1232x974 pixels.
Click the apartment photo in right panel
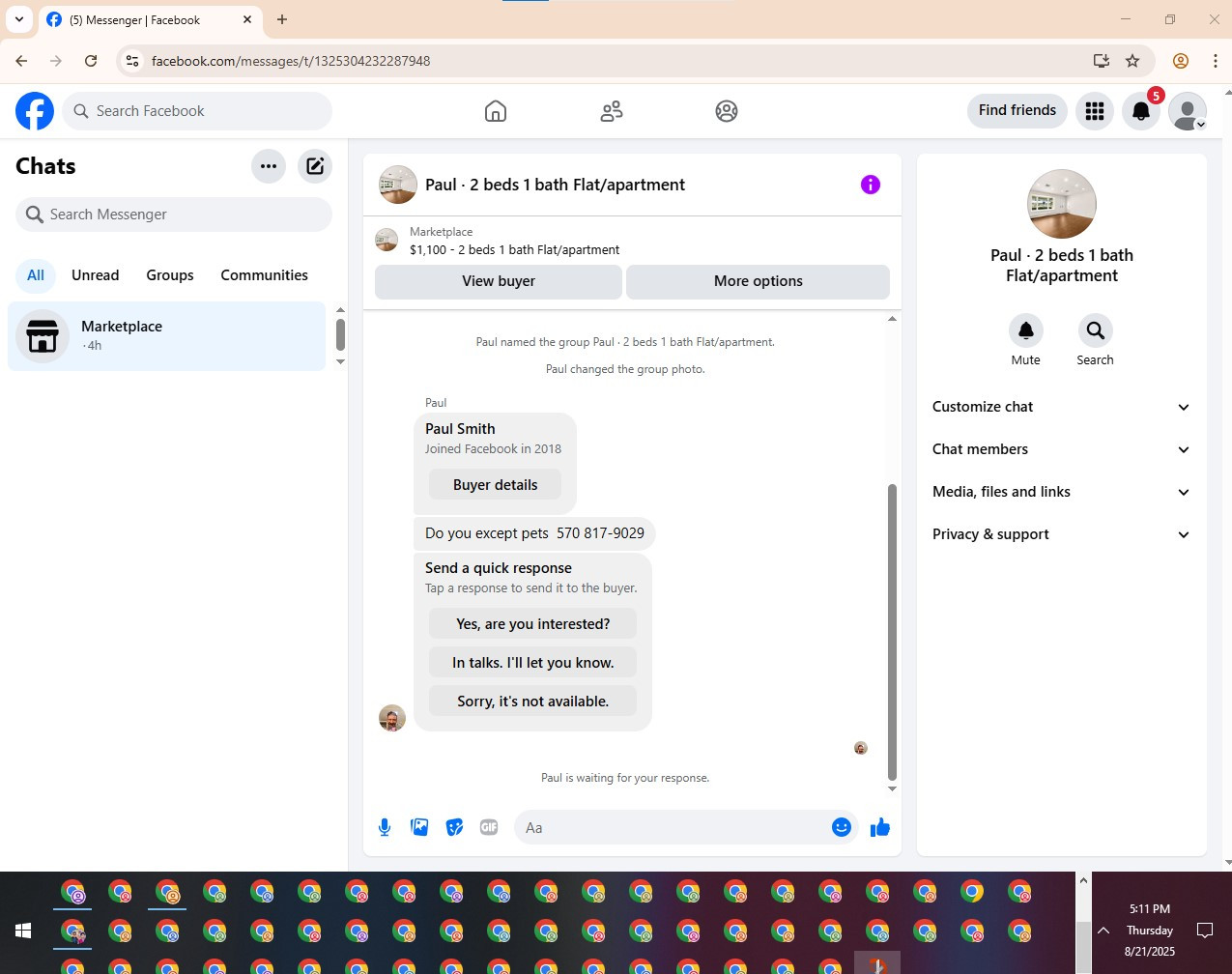1062,205
